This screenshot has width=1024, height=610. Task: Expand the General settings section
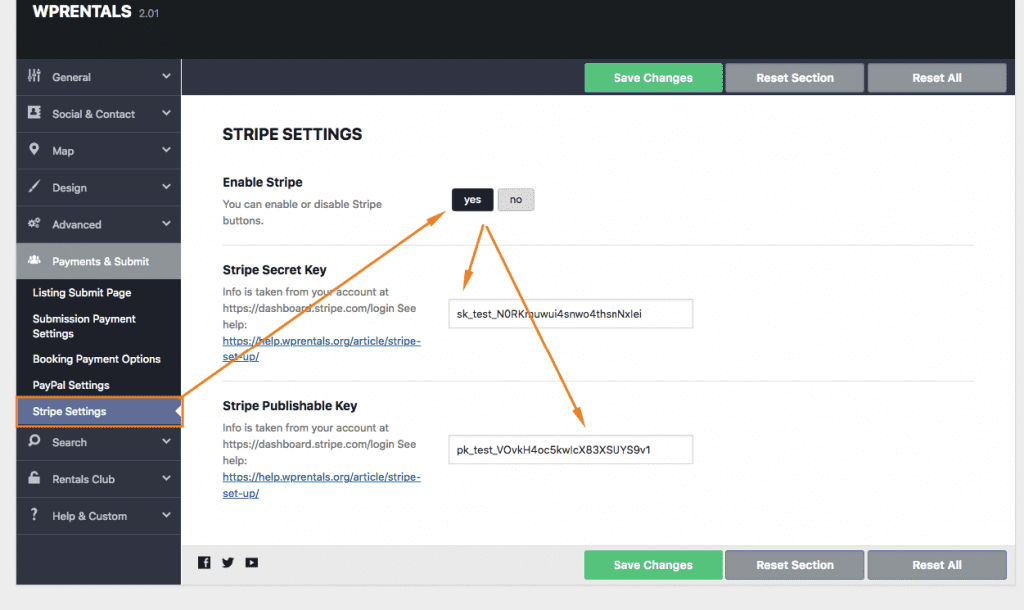(167, 77)
